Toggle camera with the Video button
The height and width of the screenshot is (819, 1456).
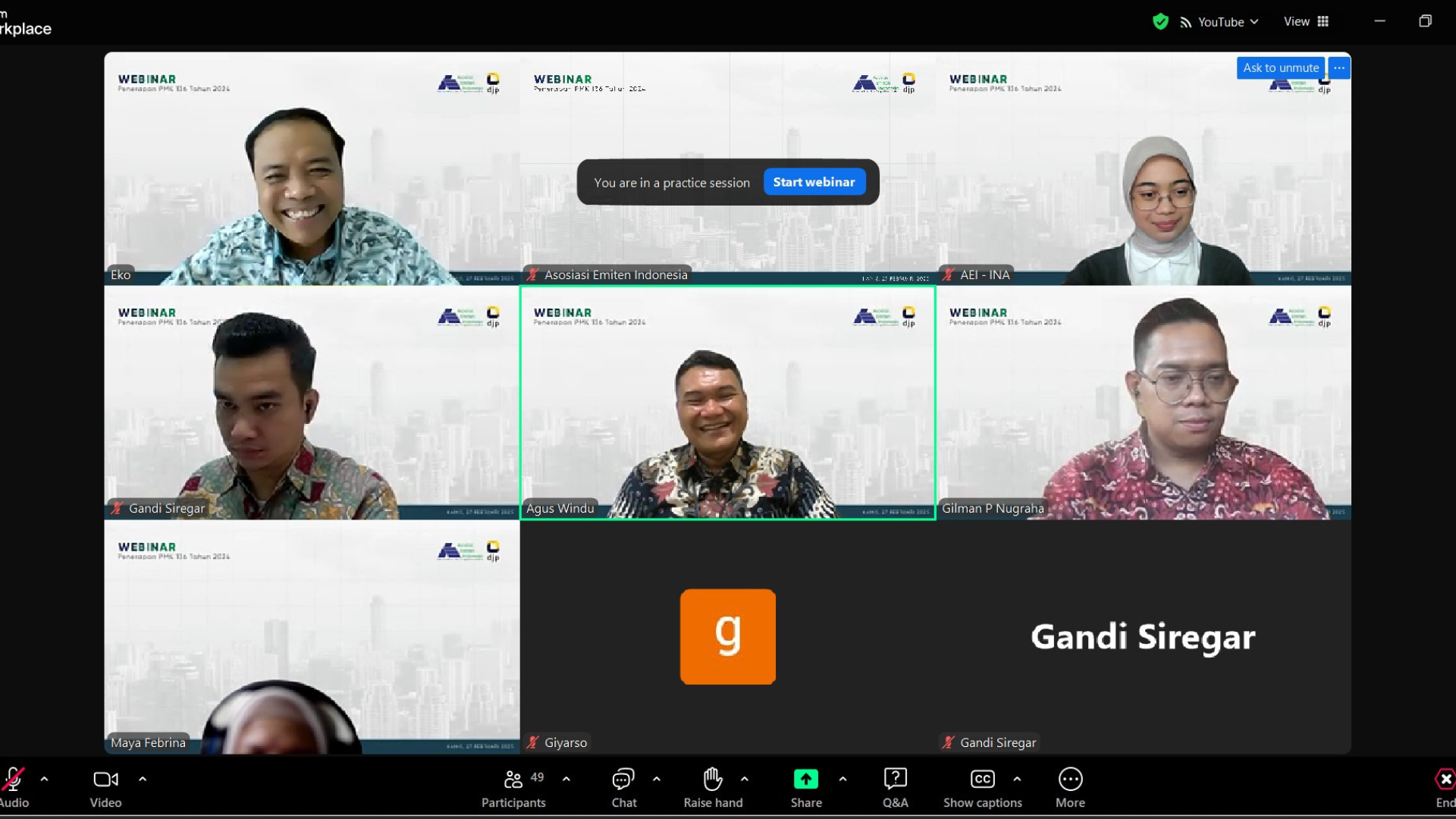(105, 787)
